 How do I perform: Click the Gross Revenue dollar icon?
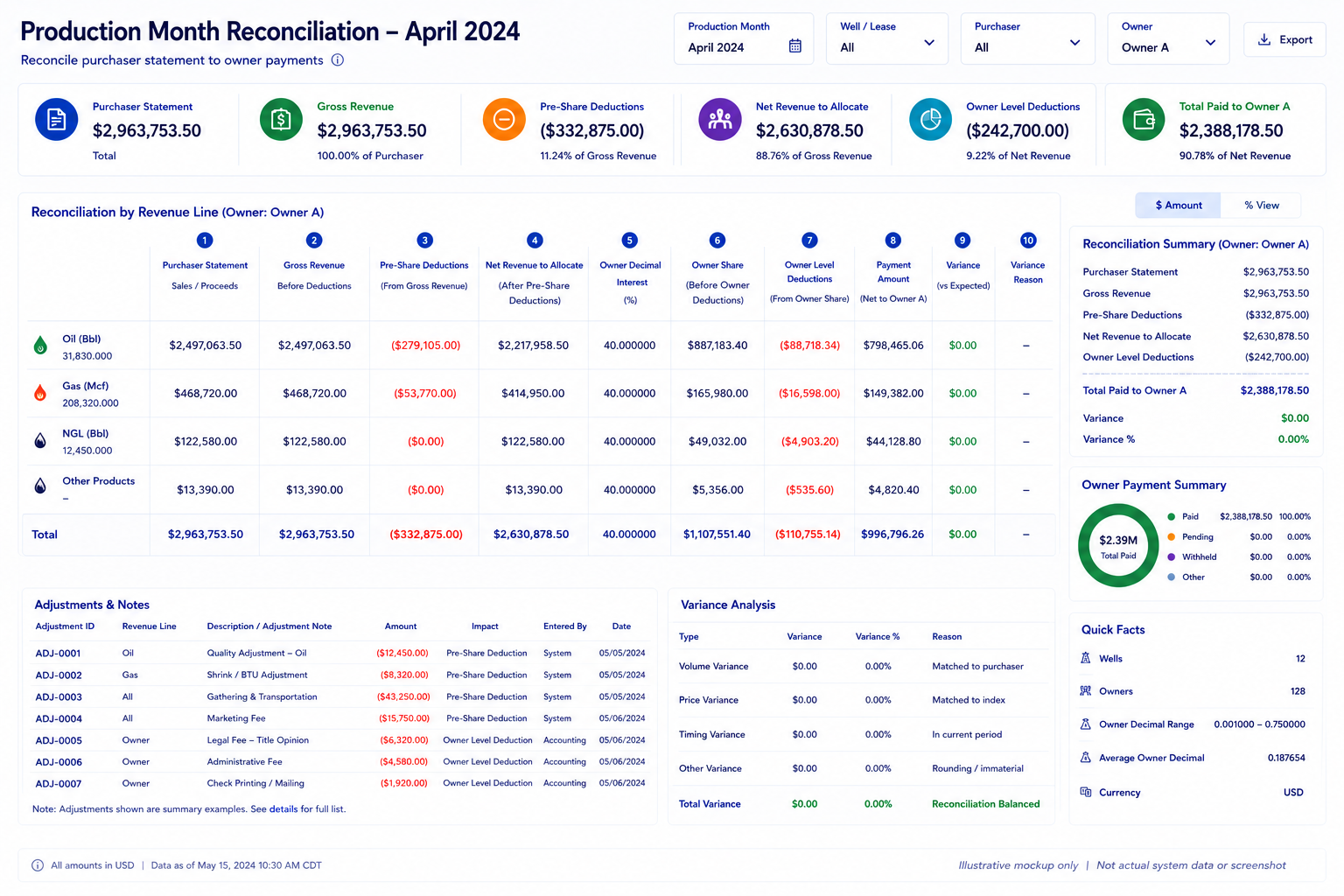(281, 119)
